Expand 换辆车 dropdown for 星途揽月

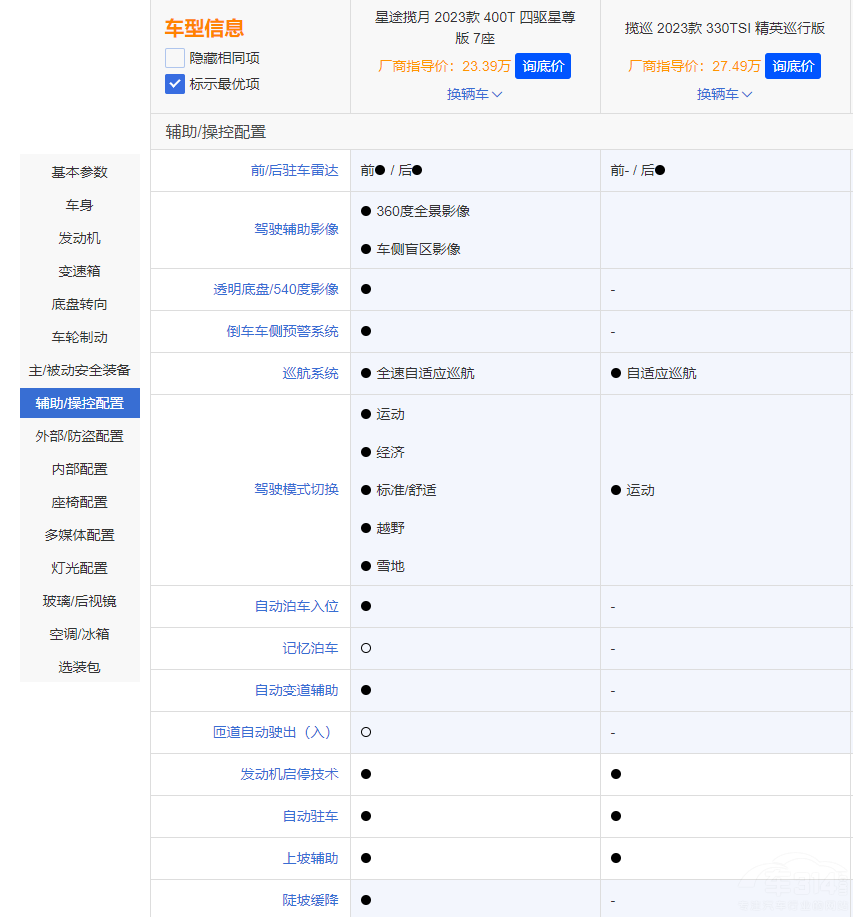click(x=474, y=94)
